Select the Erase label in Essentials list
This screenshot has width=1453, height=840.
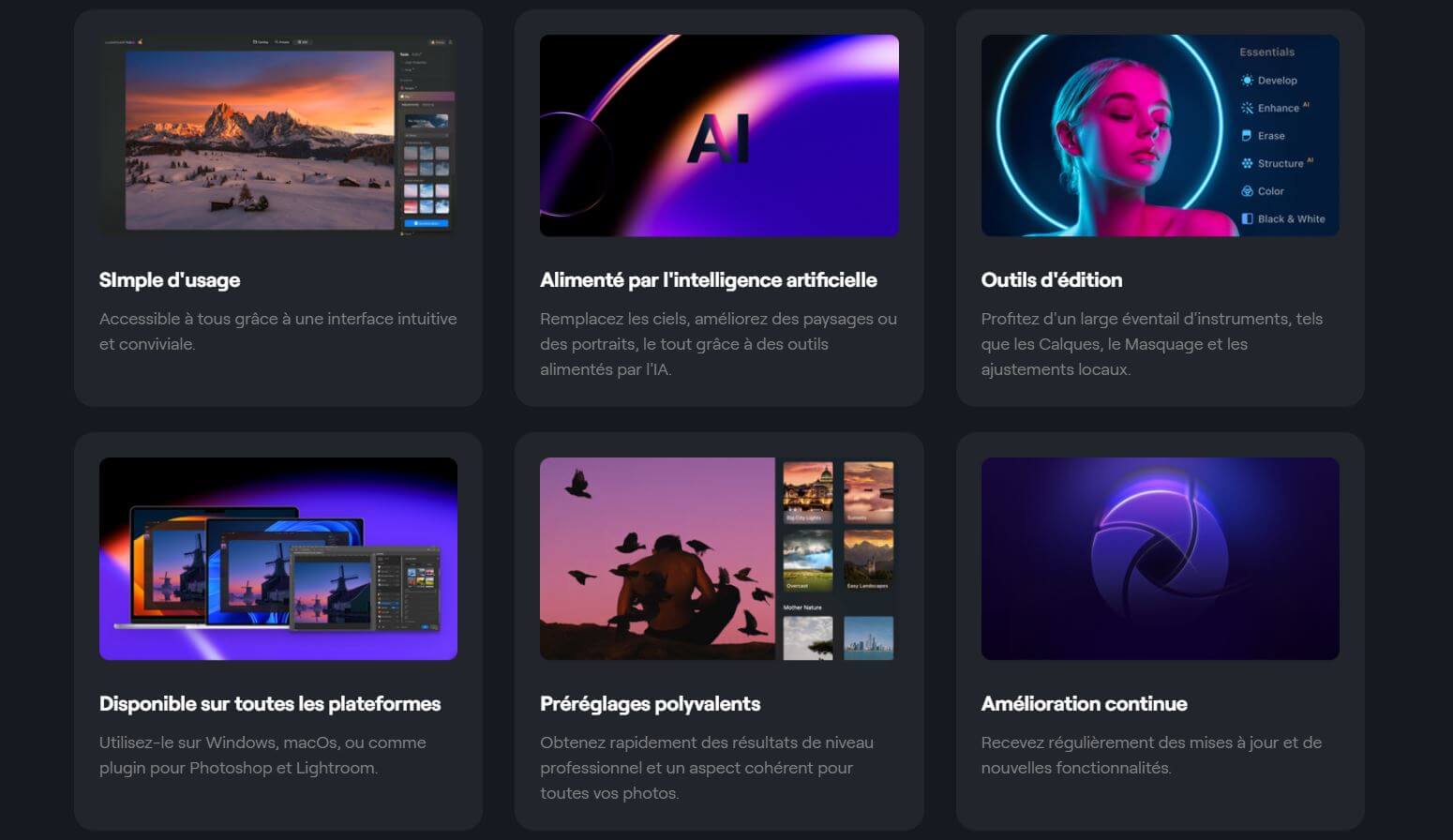(1271, 136)
